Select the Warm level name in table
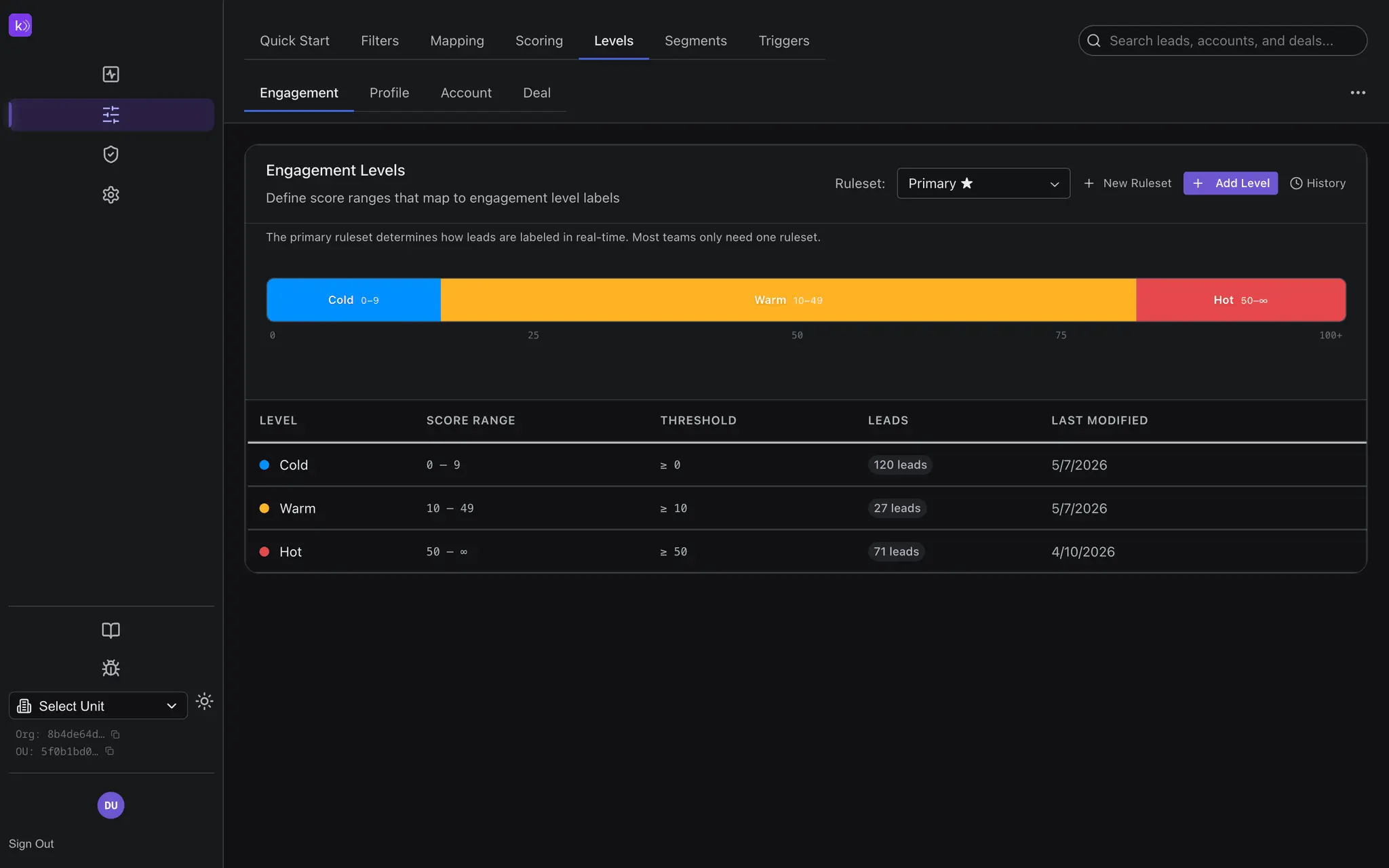Image resolution: width=1389 pixels, height=868 pixels. (298, 509)
